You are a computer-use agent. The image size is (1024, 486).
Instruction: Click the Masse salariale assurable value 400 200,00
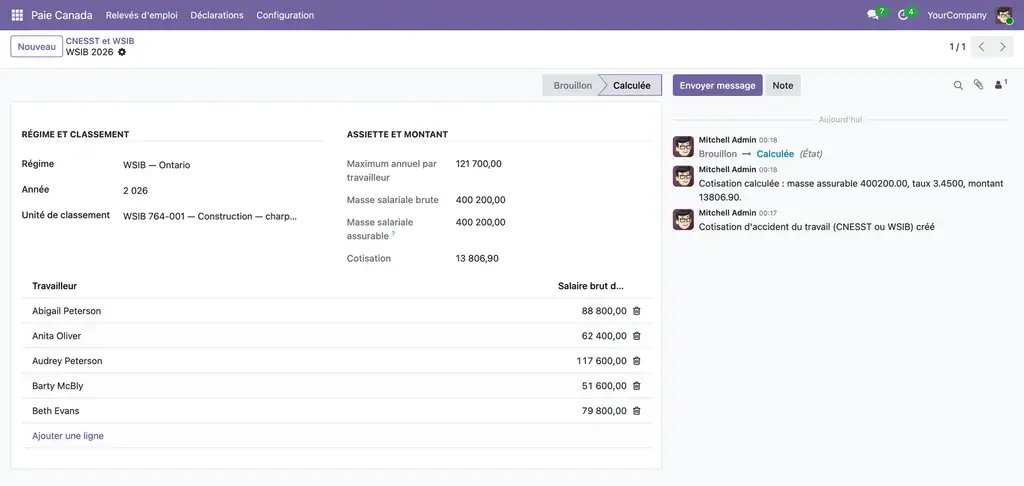(481, 223)
